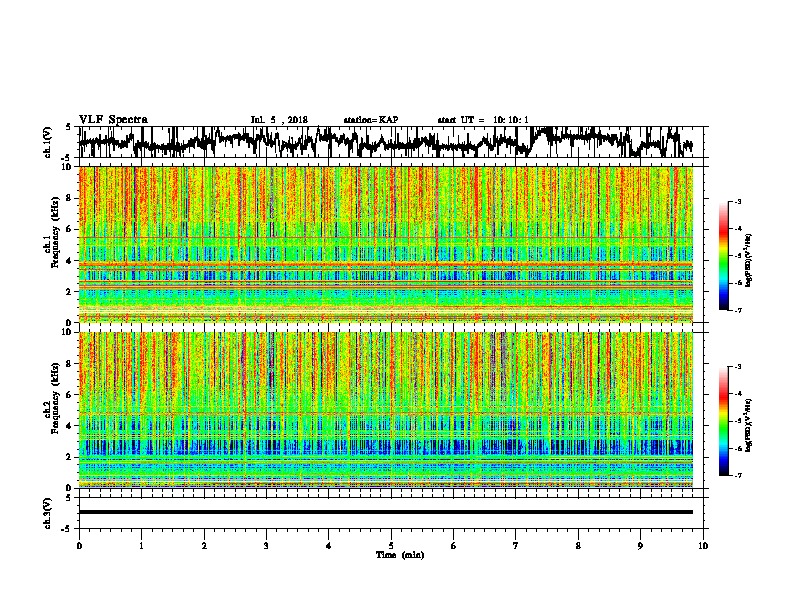Click the time axis tick label "1"
The image size is (792, 612).
tap(141, 546)
